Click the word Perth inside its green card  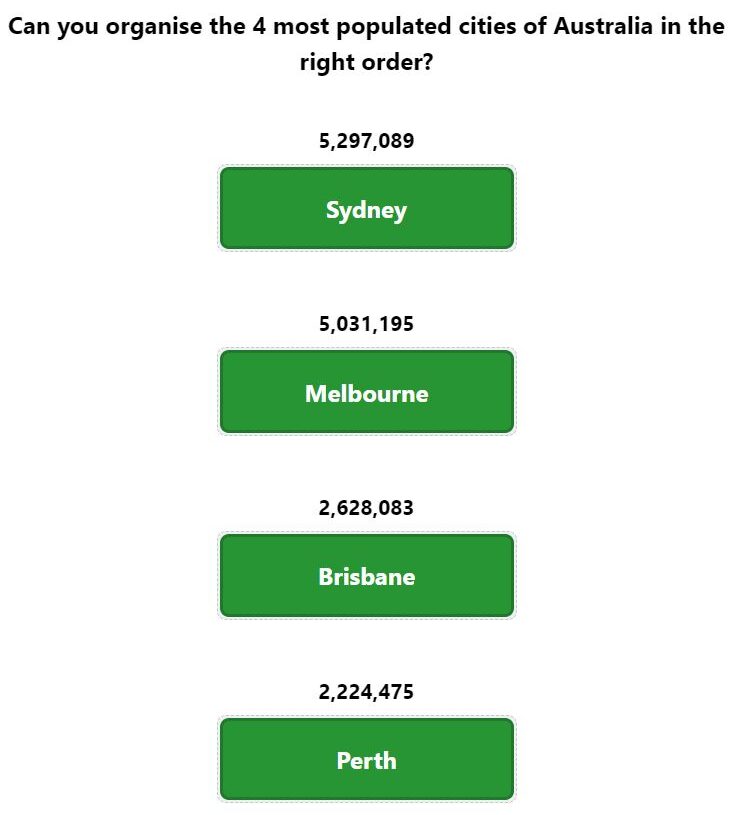[367, 760]
